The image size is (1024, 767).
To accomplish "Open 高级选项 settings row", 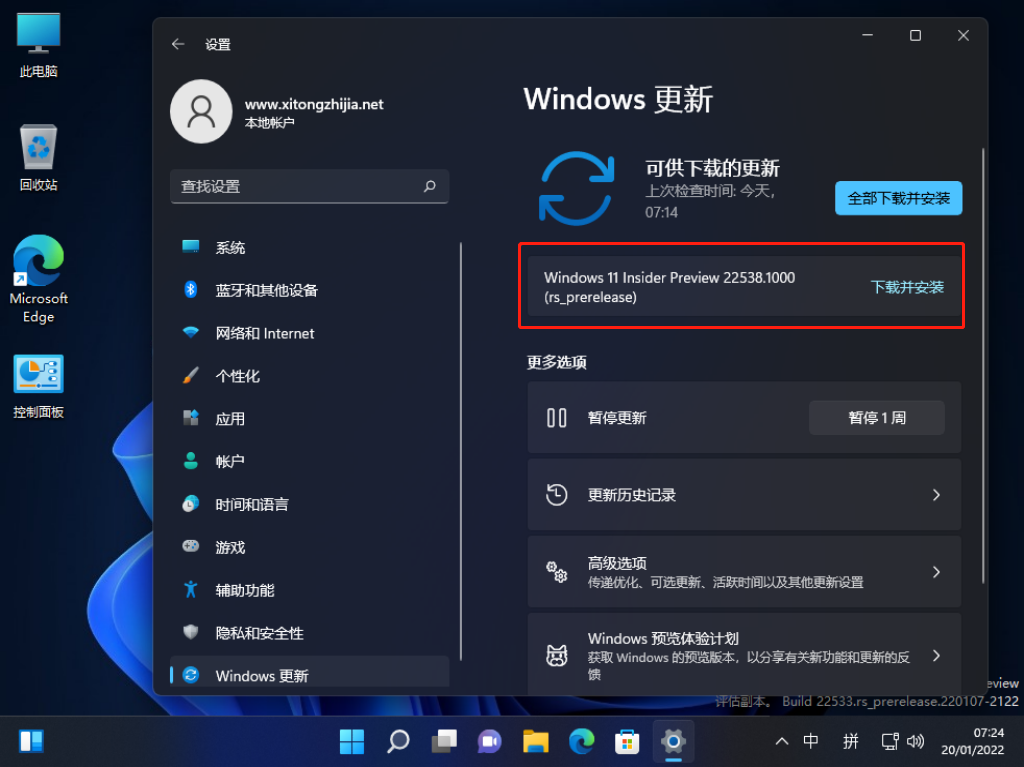I will pyautogui.click(x=744, y=572).
